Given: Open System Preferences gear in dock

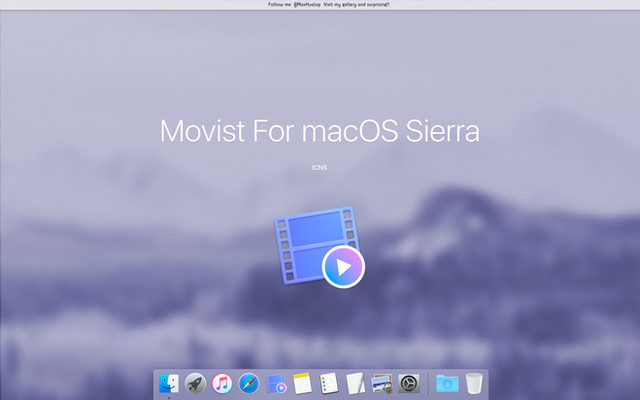Looking at the screenshot, I should [x=409, y=384].
